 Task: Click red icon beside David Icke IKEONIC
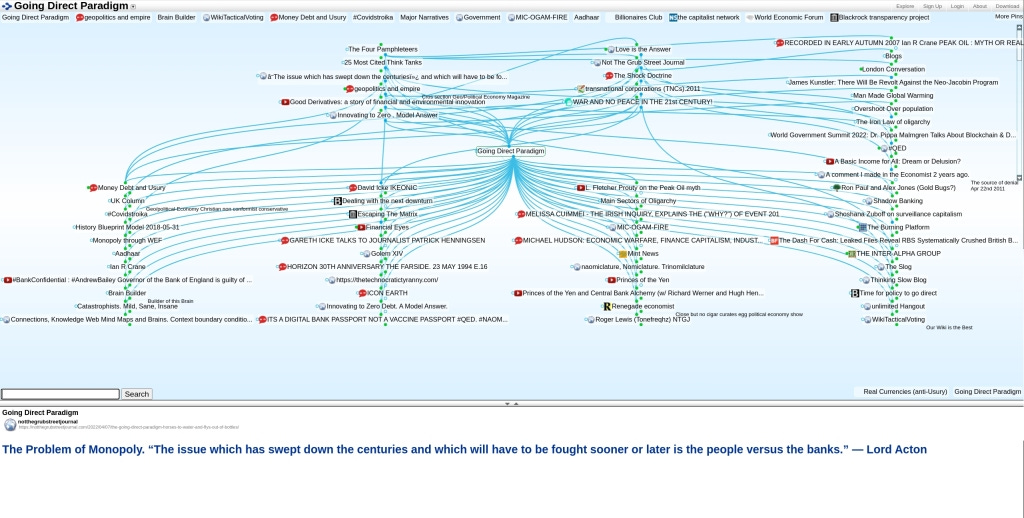353,188
